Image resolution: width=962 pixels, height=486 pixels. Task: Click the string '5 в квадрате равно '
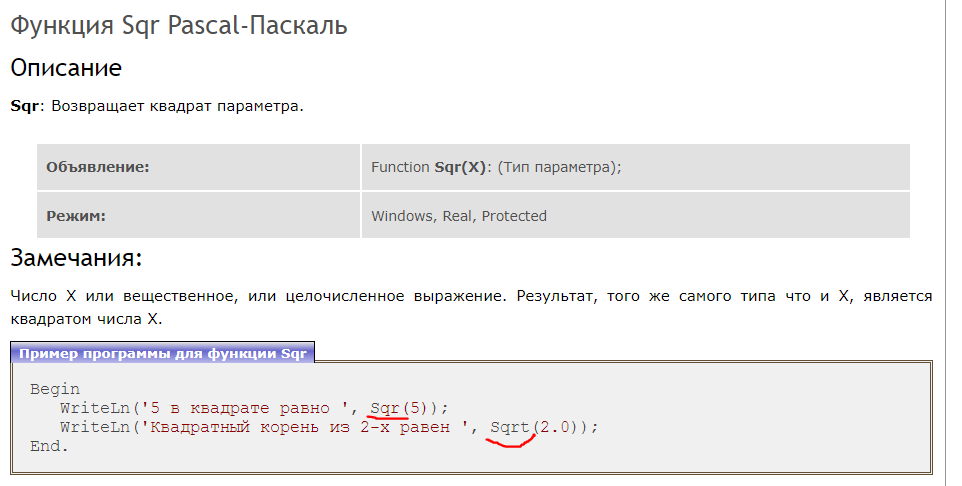click(x=245, y=408)
